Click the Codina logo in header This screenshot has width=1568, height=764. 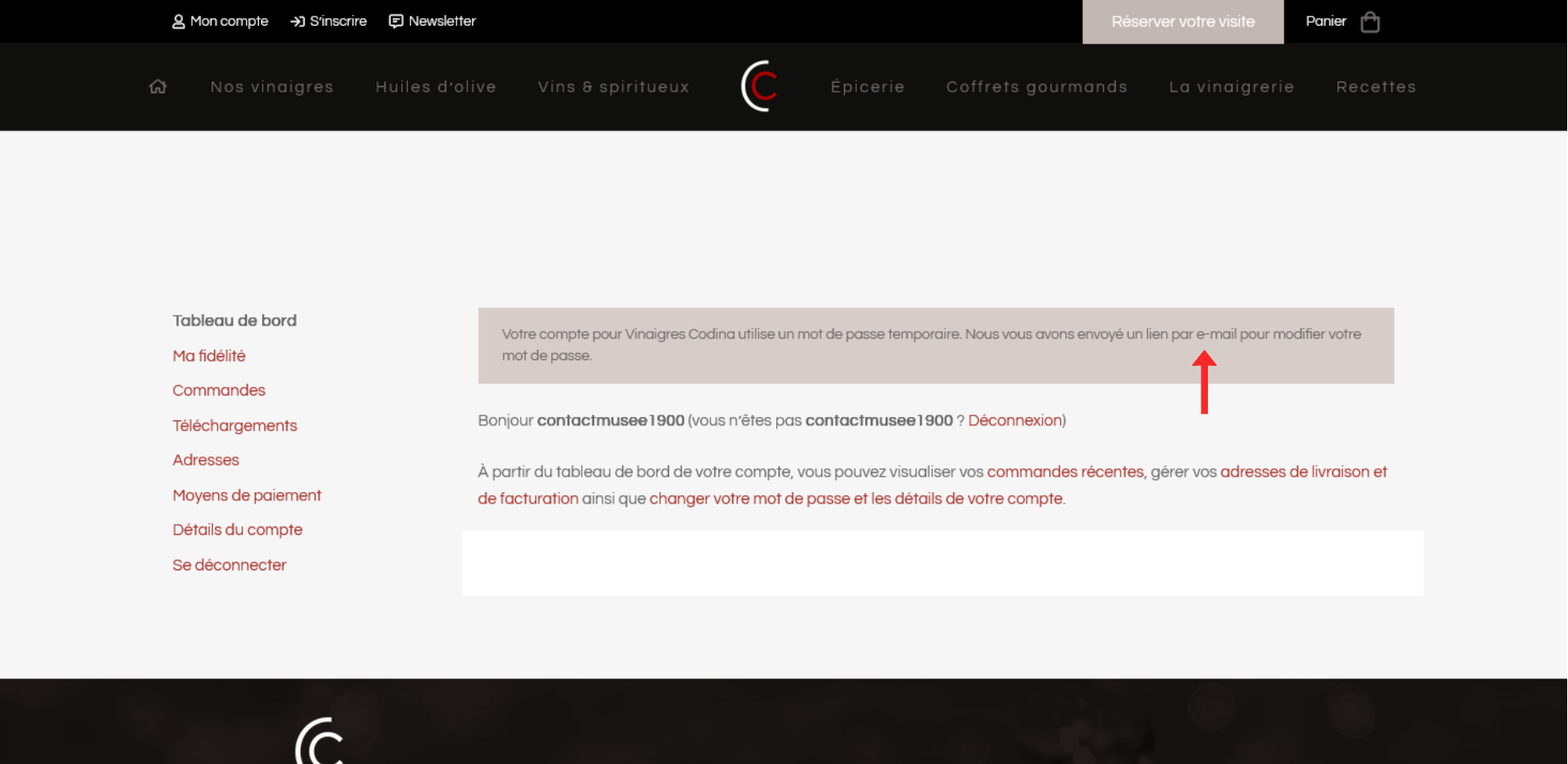coord(759,87)
